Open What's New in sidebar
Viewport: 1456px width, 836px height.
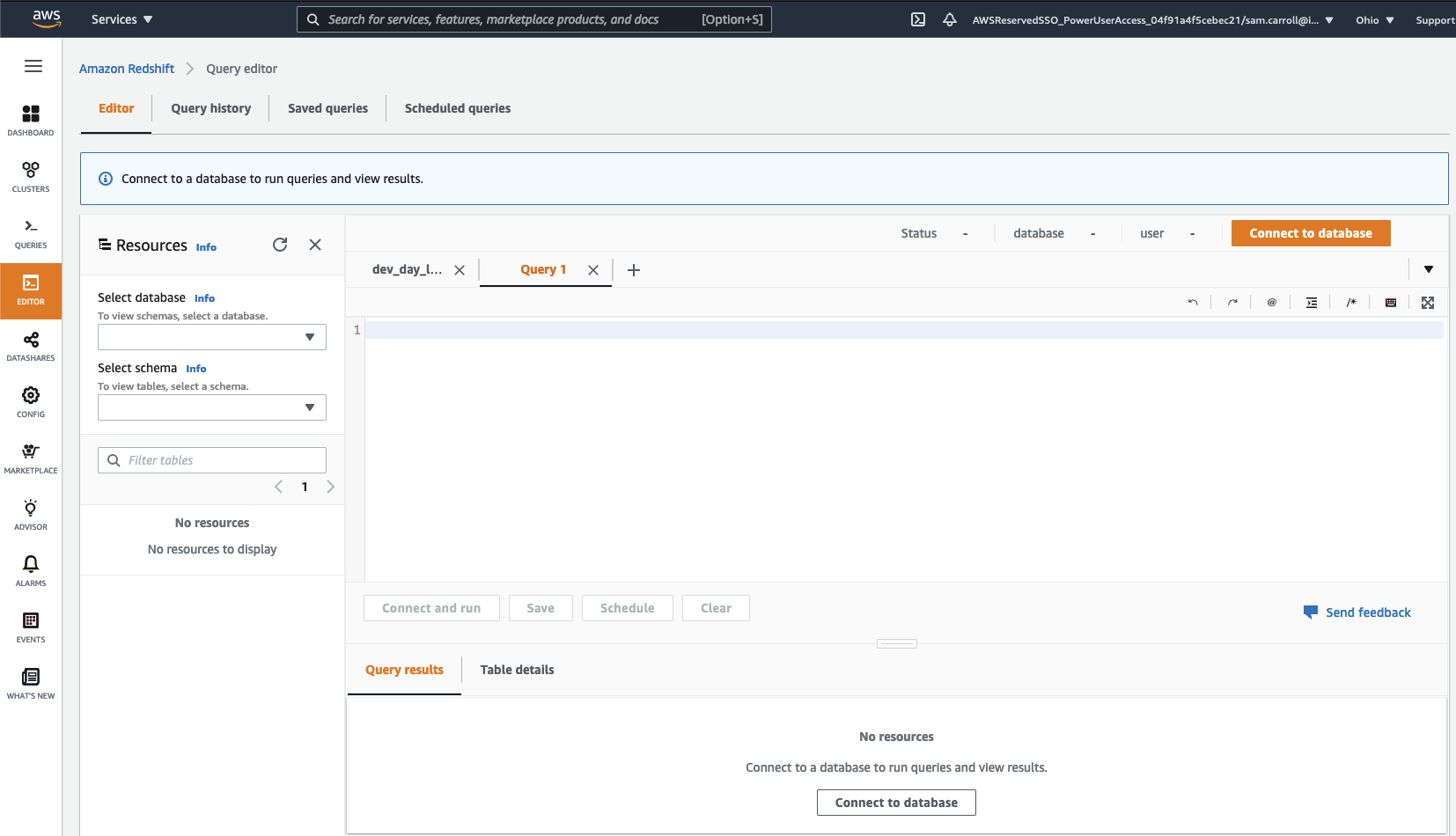click(31, 684)
